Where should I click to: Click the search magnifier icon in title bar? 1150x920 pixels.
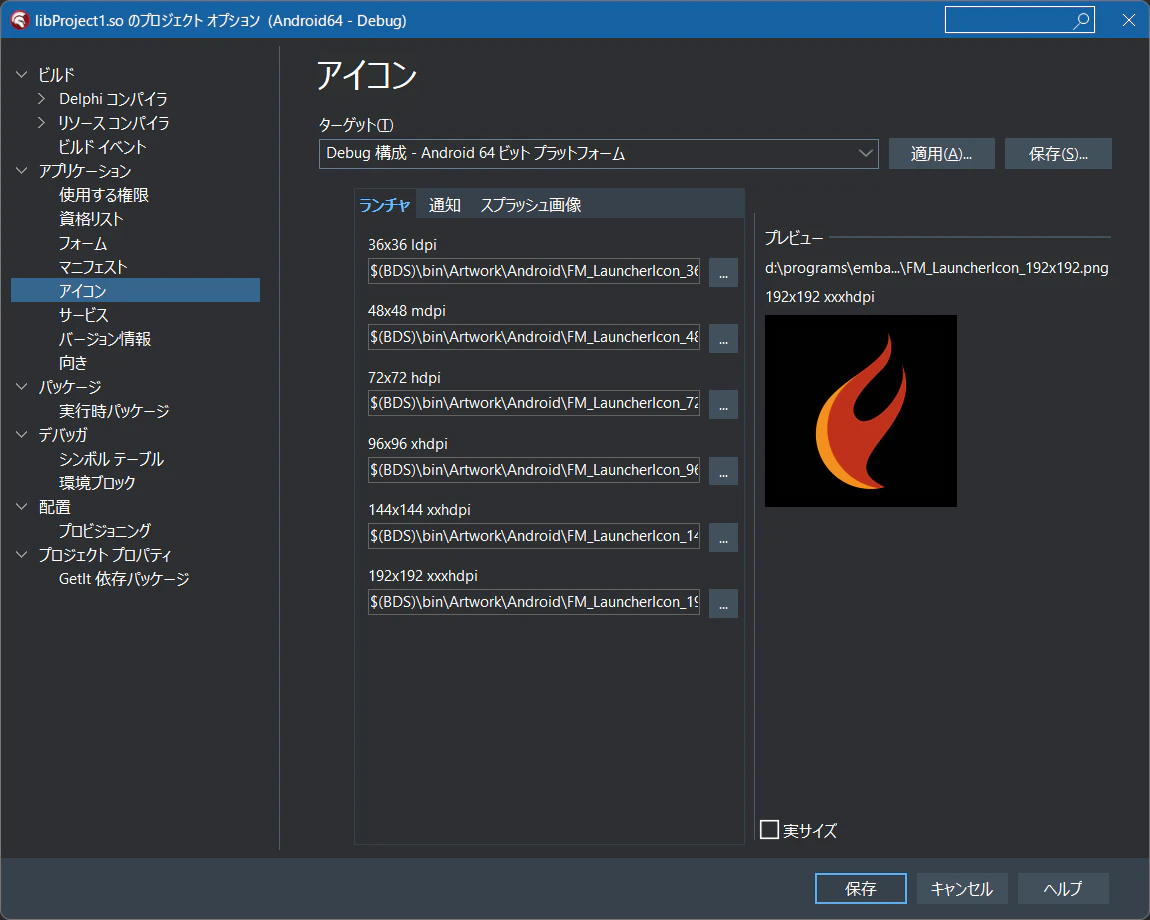pos(1080,21)
